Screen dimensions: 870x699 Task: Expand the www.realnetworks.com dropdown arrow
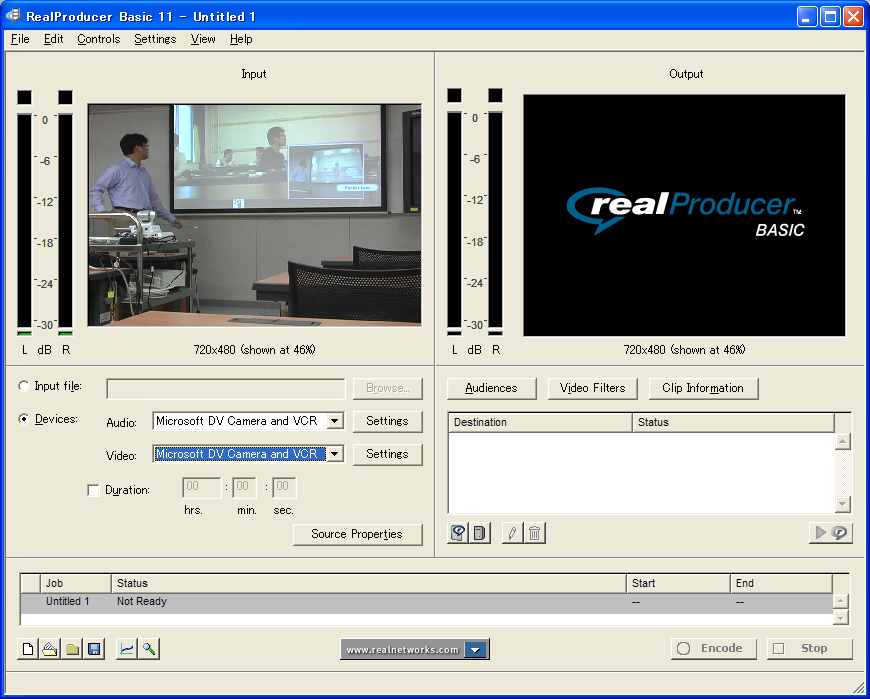pos(476,650)
